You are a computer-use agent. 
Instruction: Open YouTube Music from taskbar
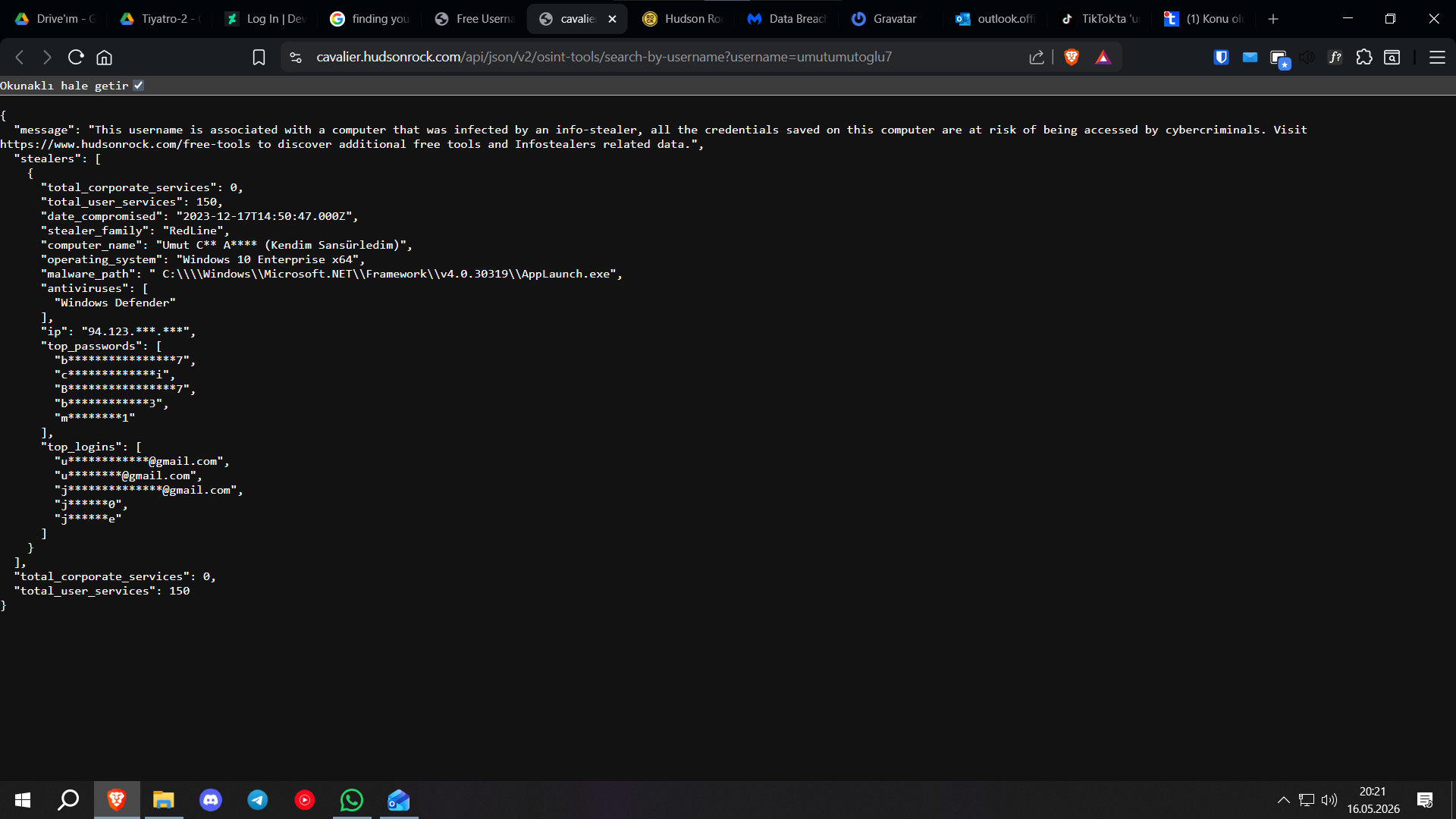(305, 800)
